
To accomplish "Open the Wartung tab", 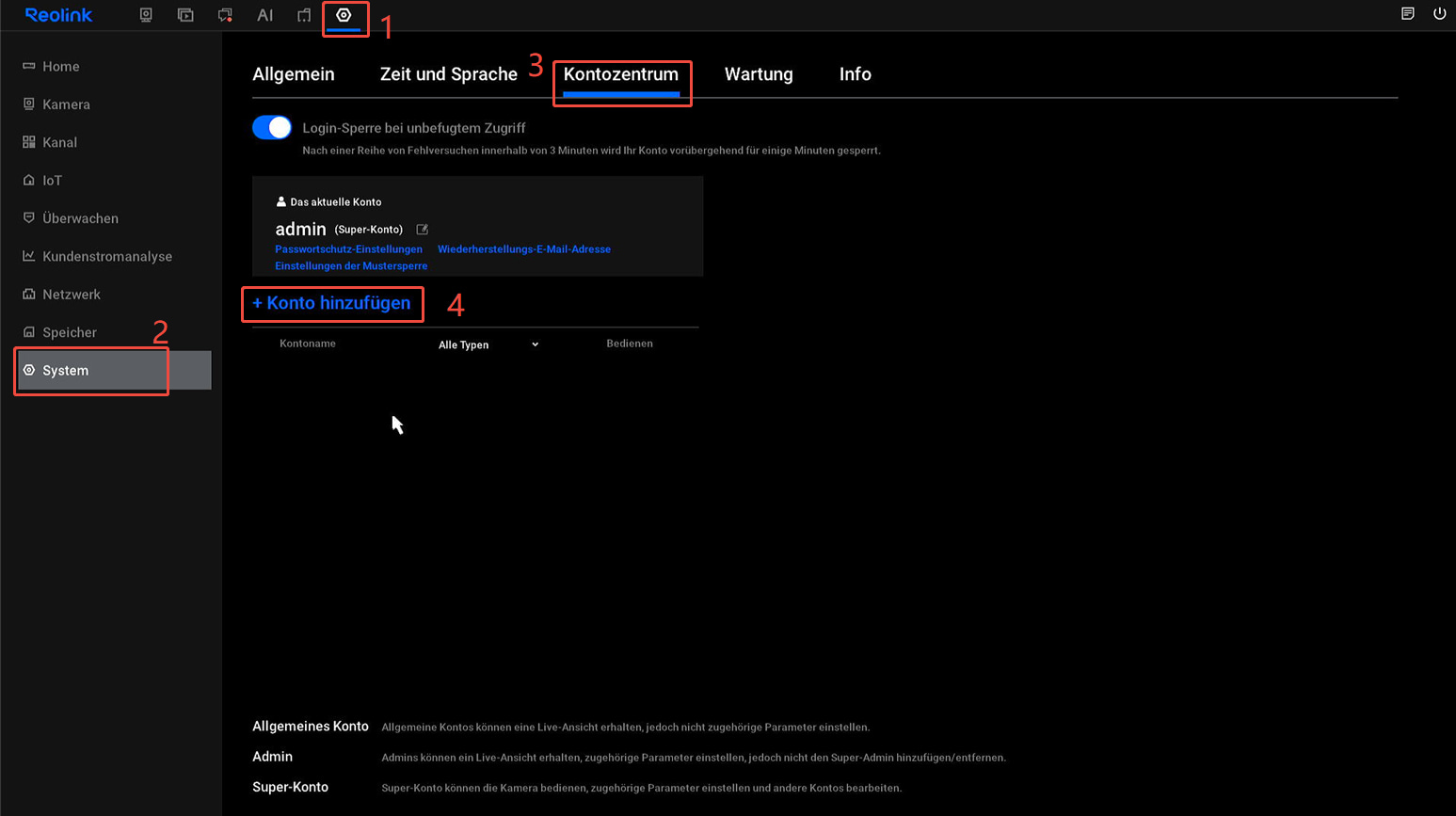I will coord(759,74).
